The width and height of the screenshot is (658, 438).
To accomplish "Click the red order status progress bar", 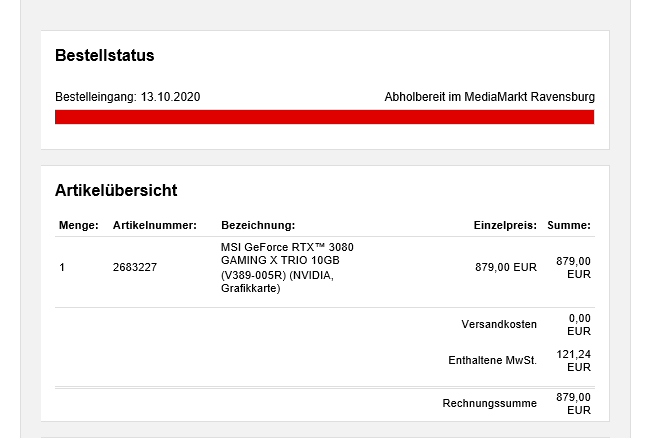I will tap(324, 117).
